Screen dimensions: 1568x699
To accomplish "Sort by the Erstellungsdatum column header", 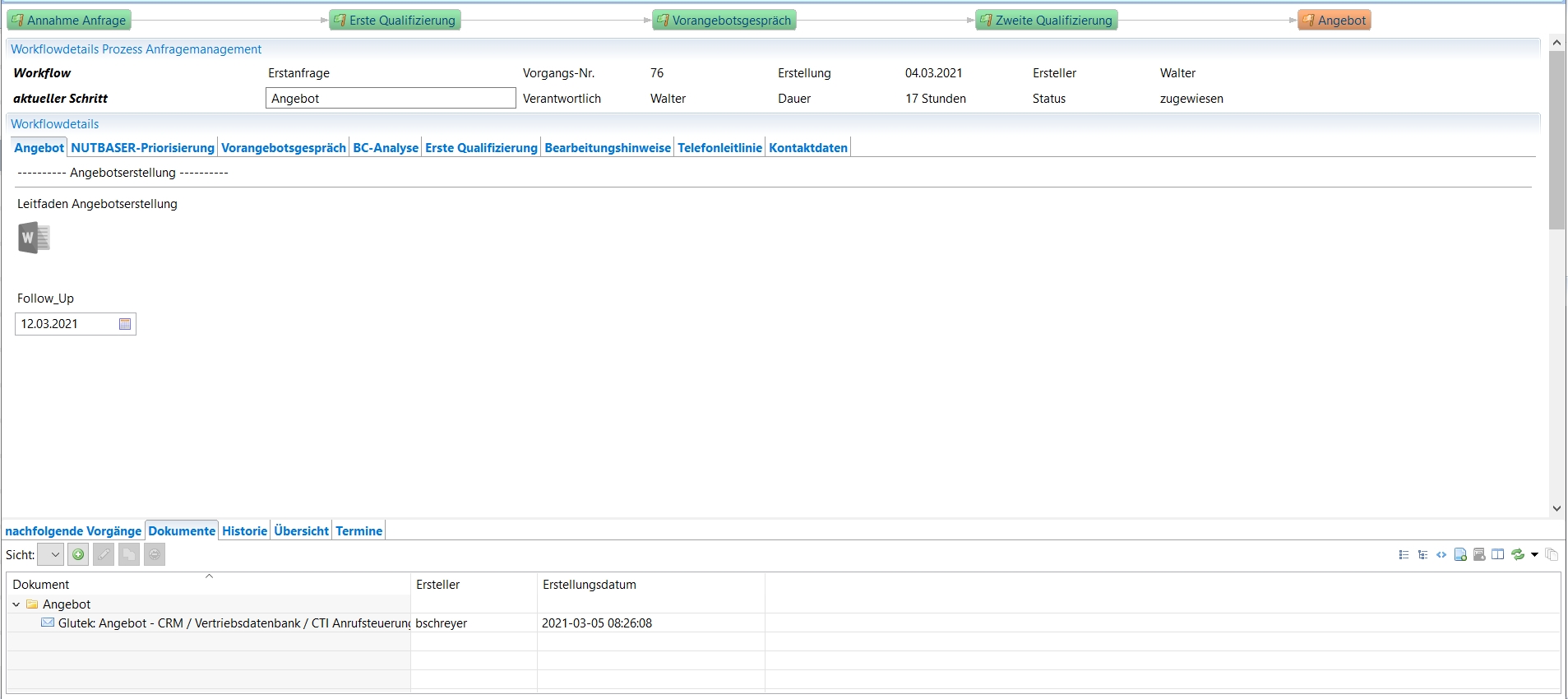I will [651, 585].
